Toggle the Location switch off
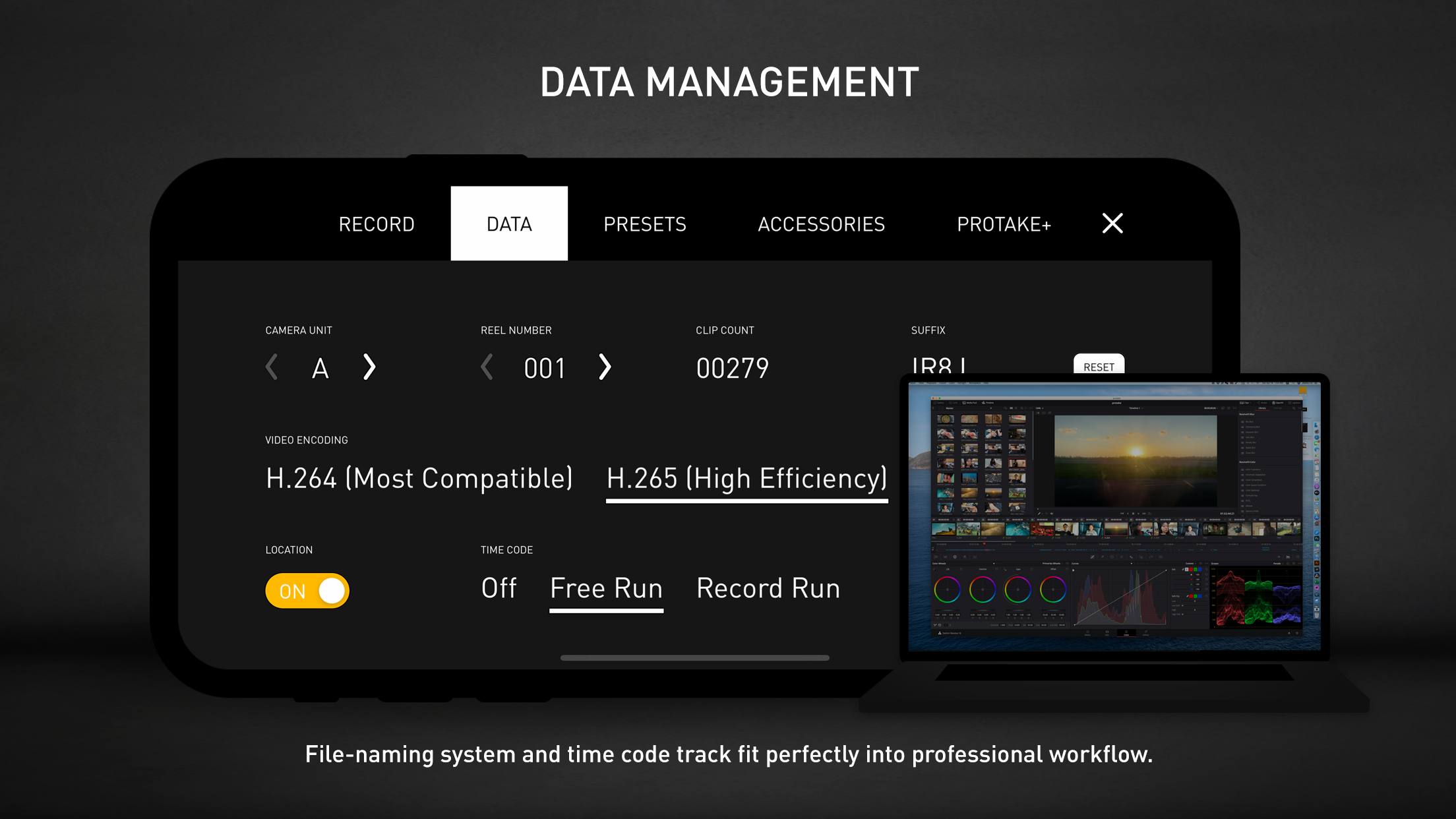The height and width of the screenshot is (819, 1456). [307, 591]
